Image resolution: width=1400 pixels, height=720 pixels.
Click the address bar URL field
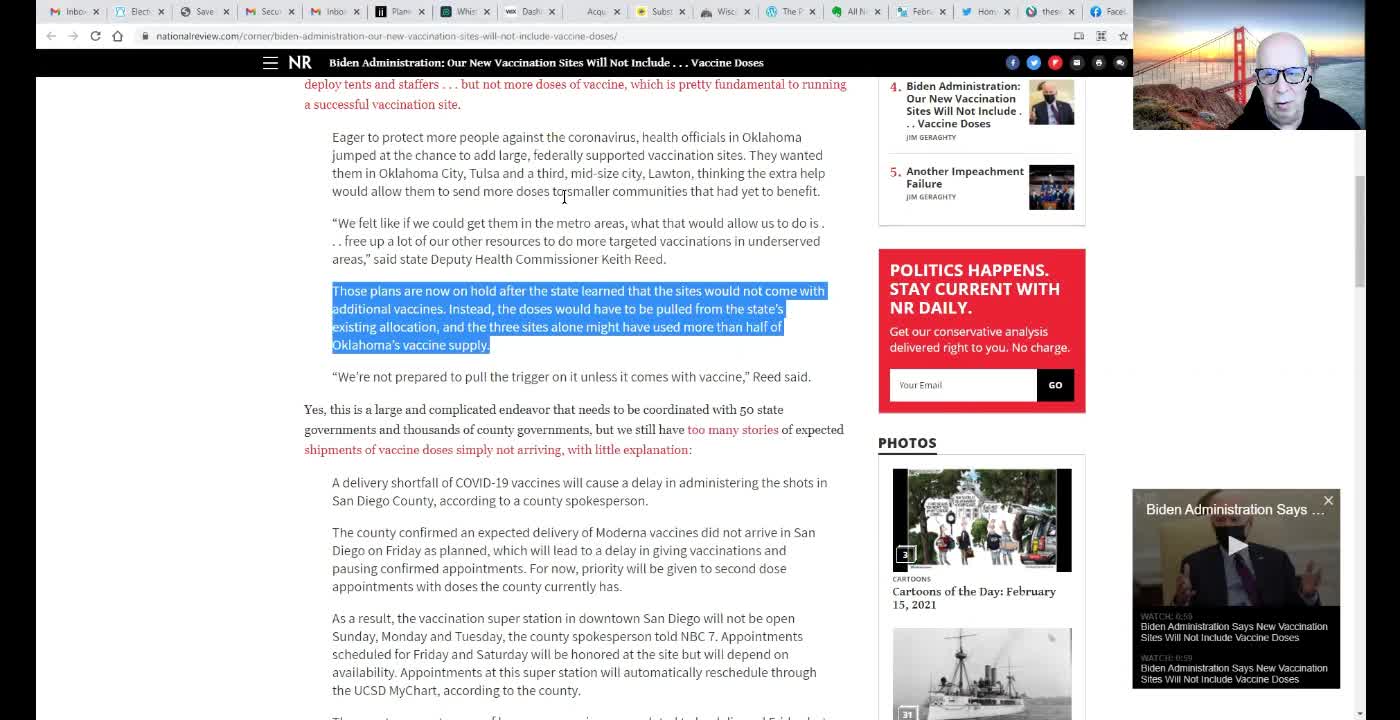[x=600, y=36]
